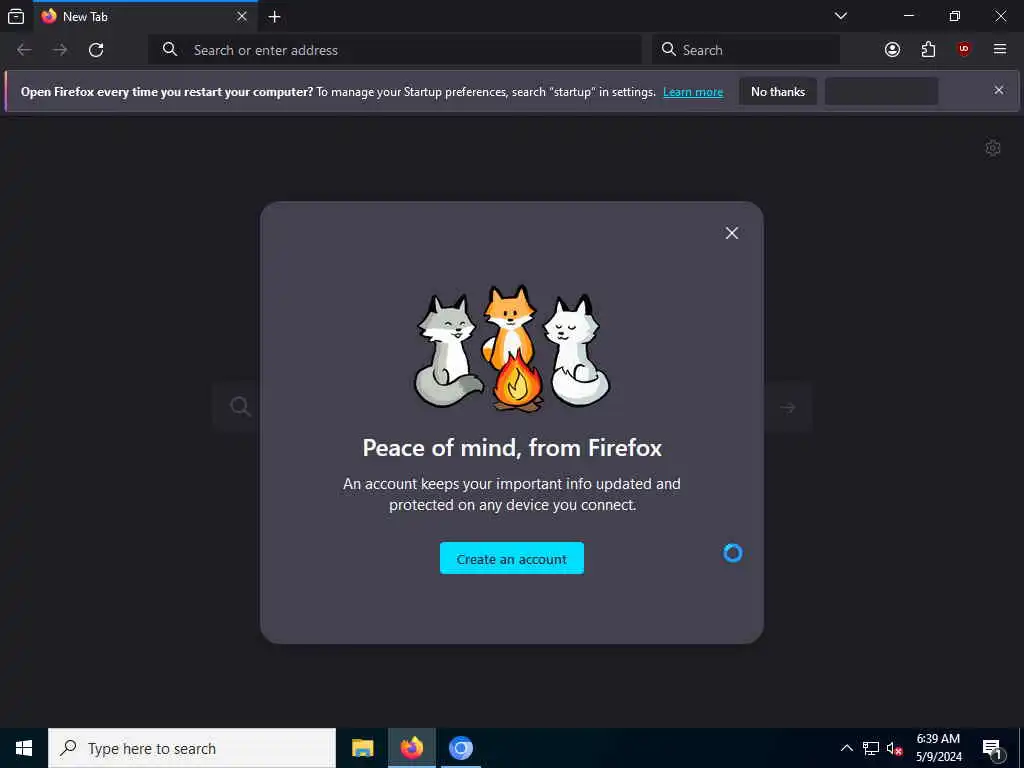
Task: Show hidden system tray icons
Action: [846, 748]
